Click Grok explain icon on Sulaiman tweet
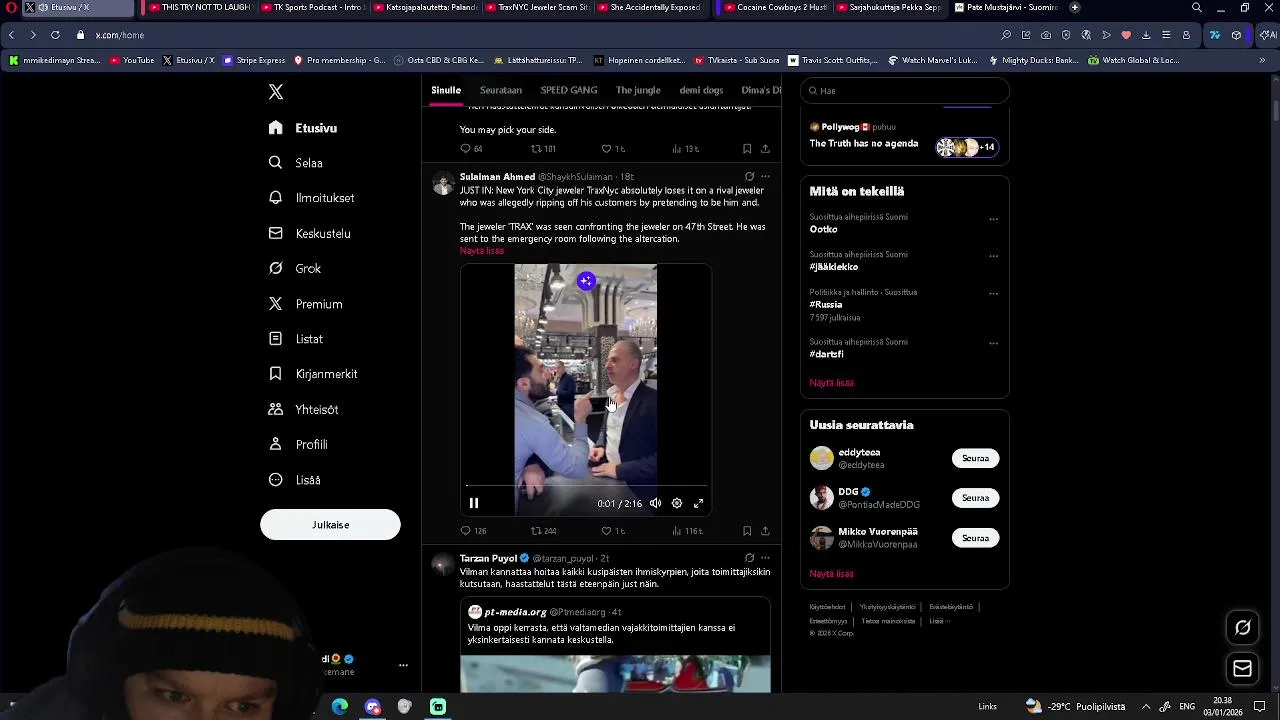Screen dimensions: 1280x720 pos(749,176)
